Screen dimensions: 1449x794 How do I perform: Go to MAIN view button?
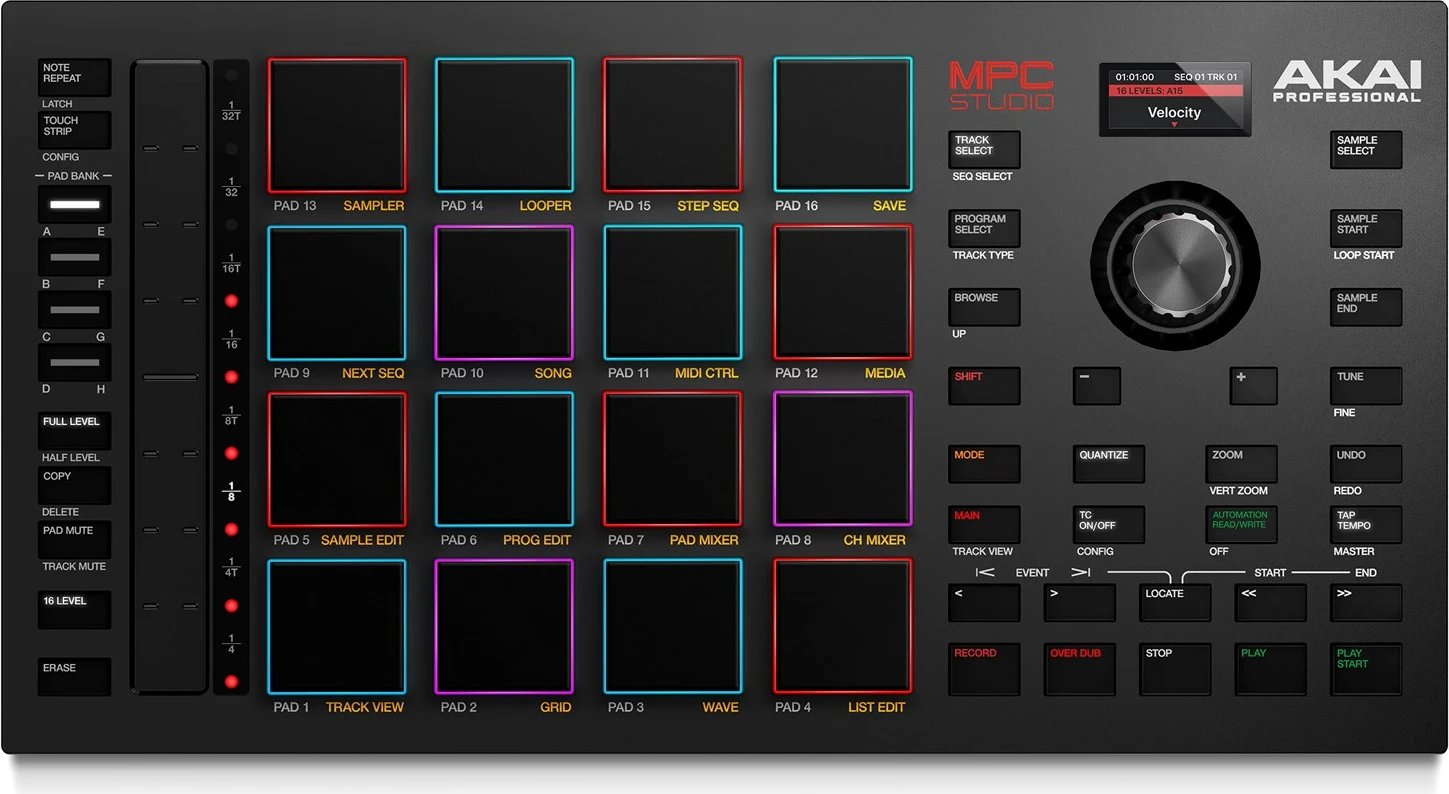[x=985, y=525]
